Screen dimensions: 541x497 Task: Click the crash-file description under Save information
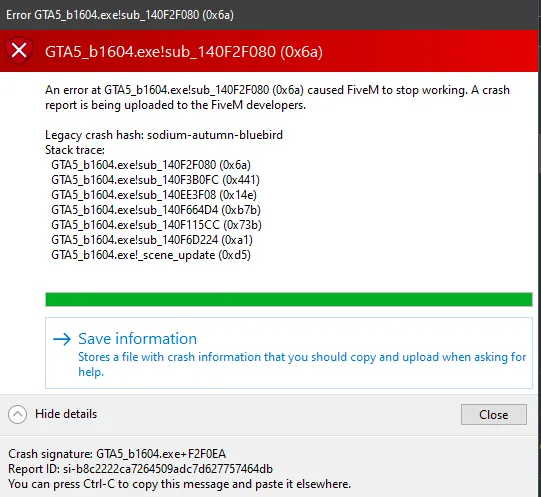(x=302, y=364)
